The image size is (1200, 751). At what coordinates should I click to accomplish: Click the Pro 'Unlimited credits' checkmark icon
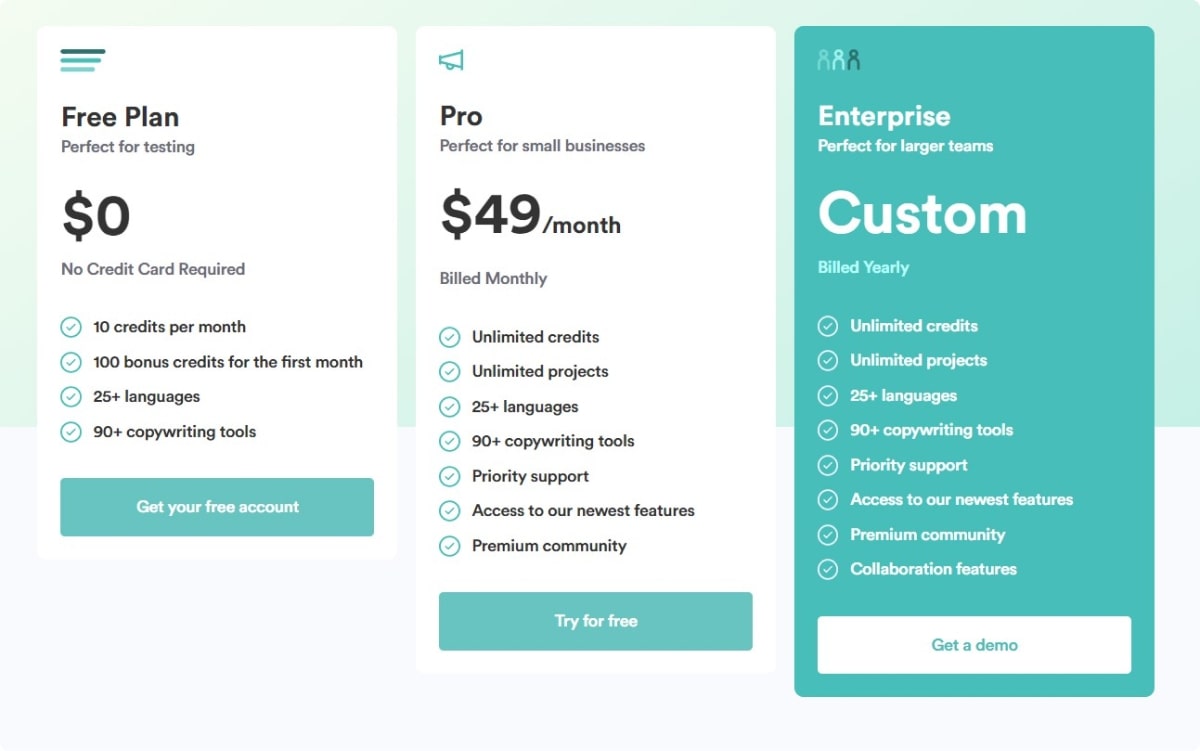450,337
